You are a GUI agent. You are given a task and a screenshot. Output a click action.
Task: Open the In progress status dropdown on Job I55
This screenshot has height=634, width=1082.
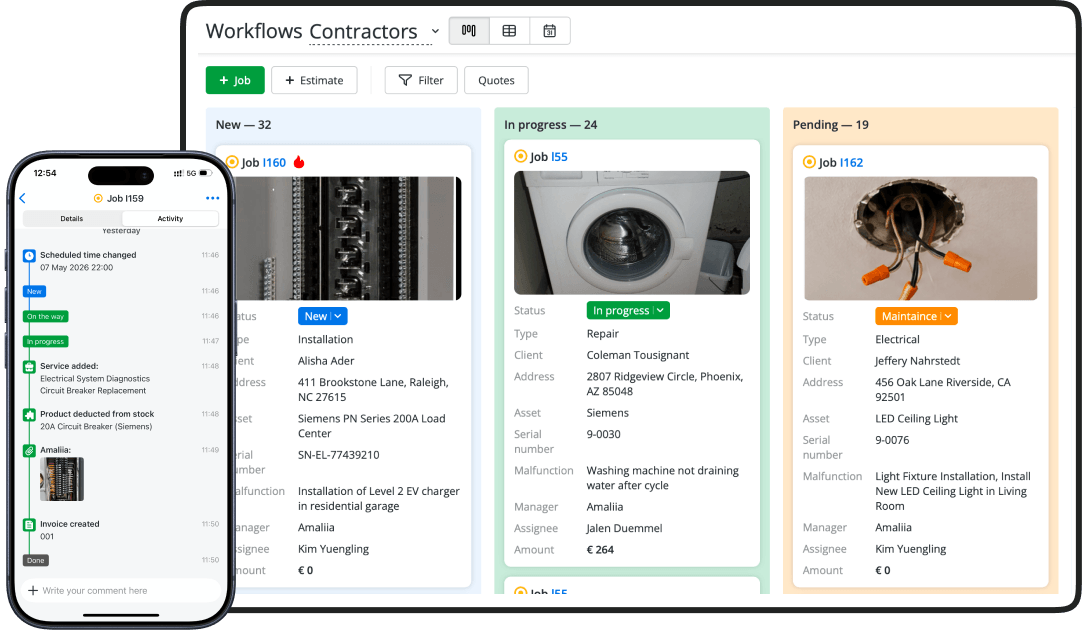[x=628, y=310]
